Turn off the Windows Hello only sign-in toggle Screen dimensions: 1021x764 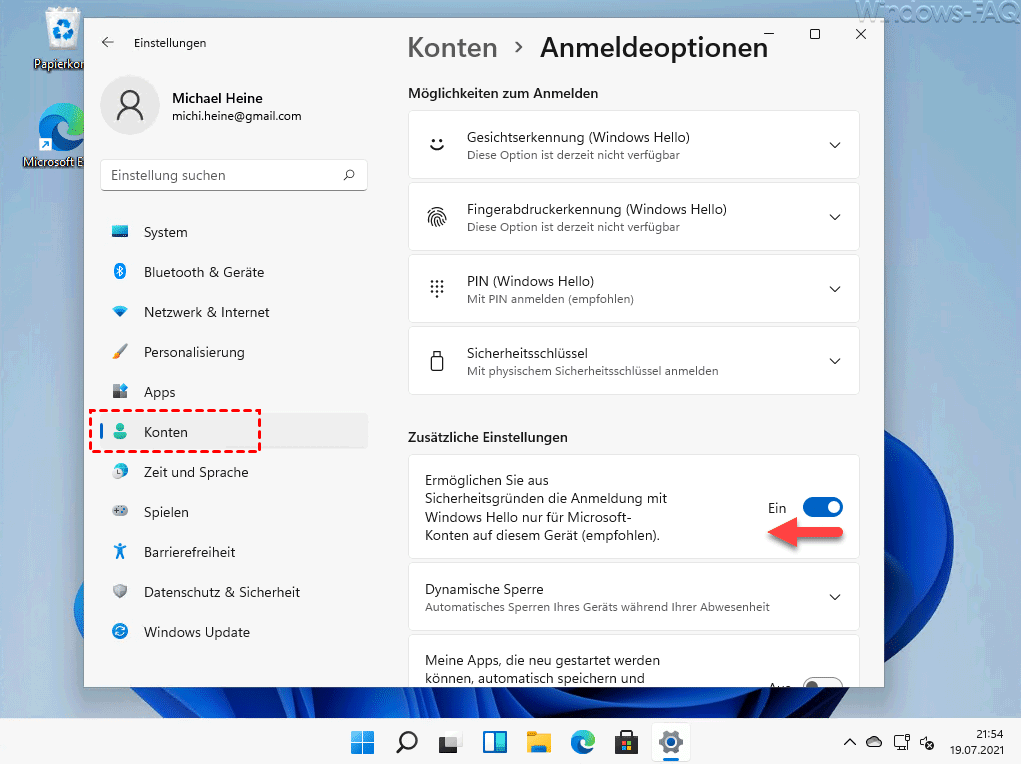(822, 507)
